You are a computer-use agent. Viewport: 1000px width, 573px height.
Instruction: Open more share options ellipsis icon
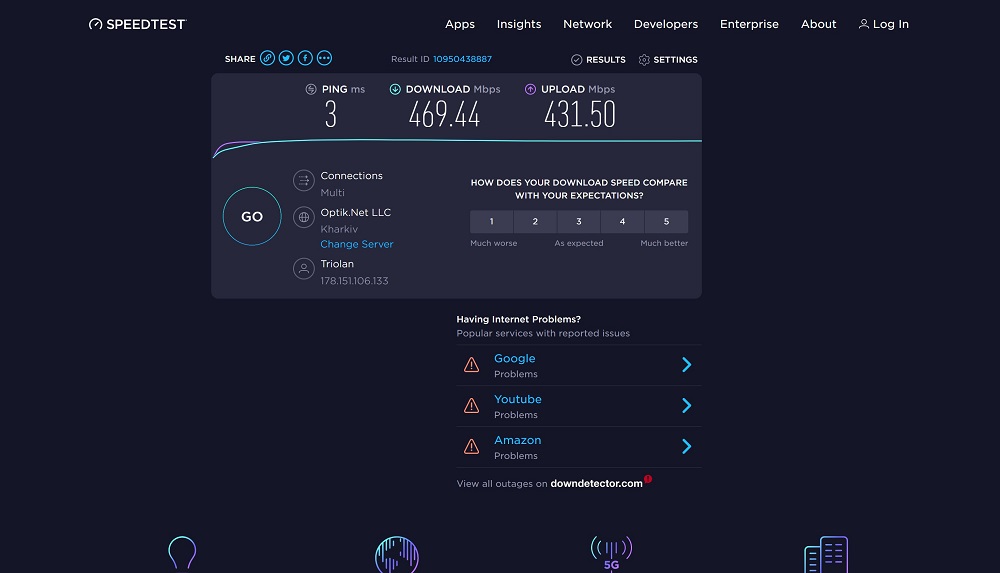(x=325, y=58)
